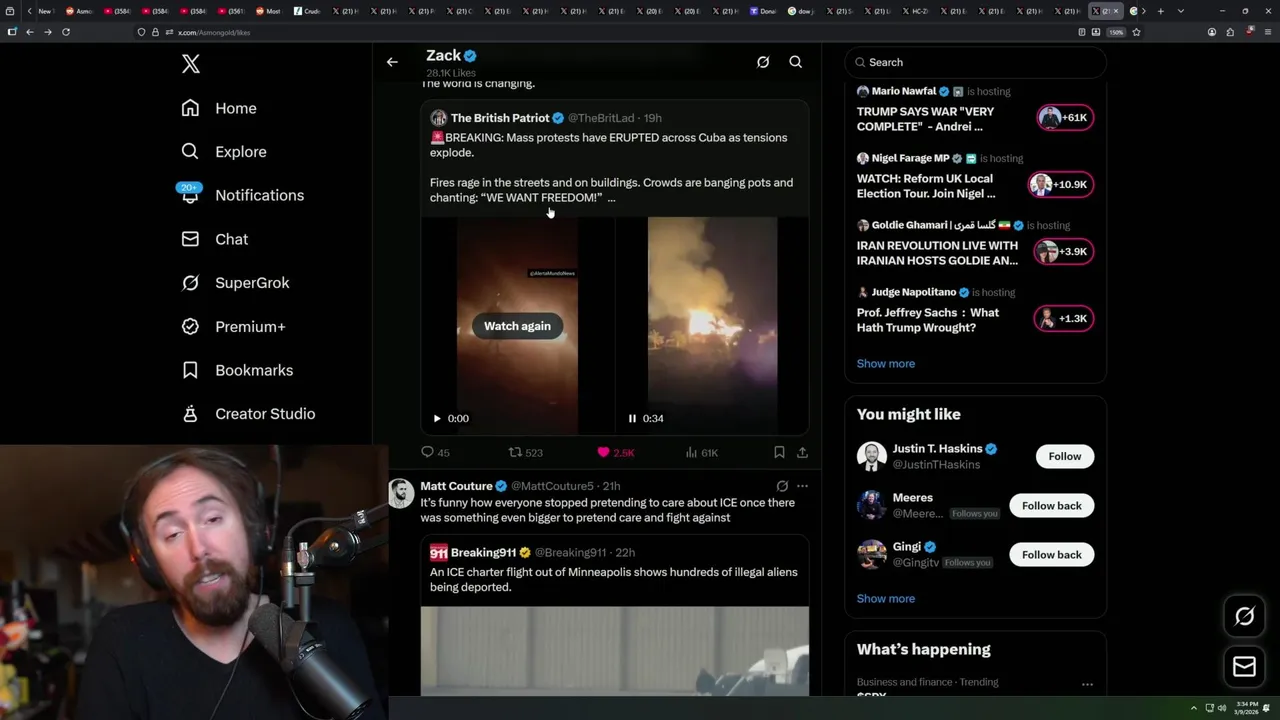Open more options for Business trending item
Screen dimensions: 1280x720
(1087, 685)
